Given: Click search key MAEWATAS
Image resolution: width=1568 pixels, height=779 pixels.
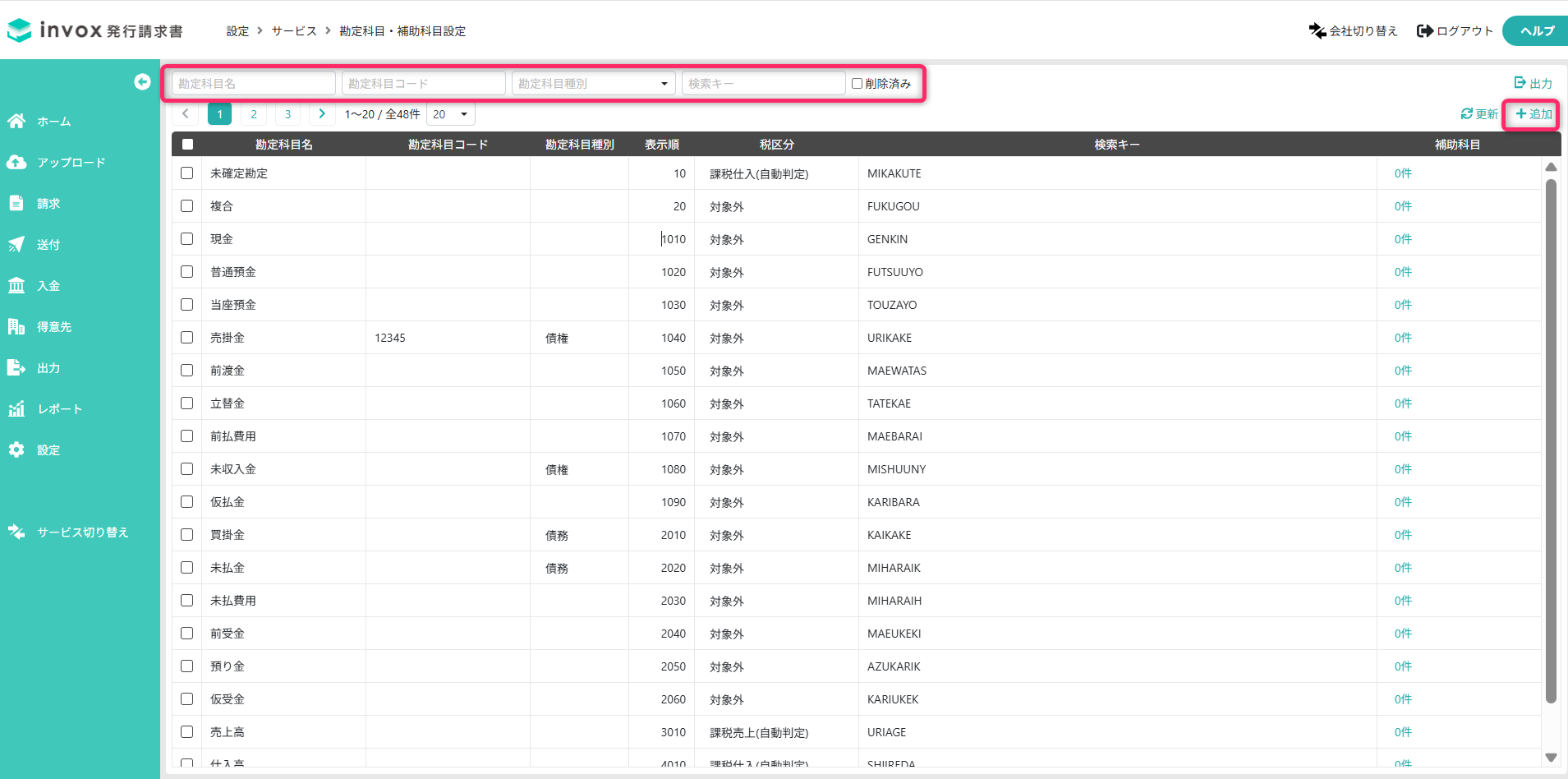Looking at the screenshot, I should [x=897, y=371].
